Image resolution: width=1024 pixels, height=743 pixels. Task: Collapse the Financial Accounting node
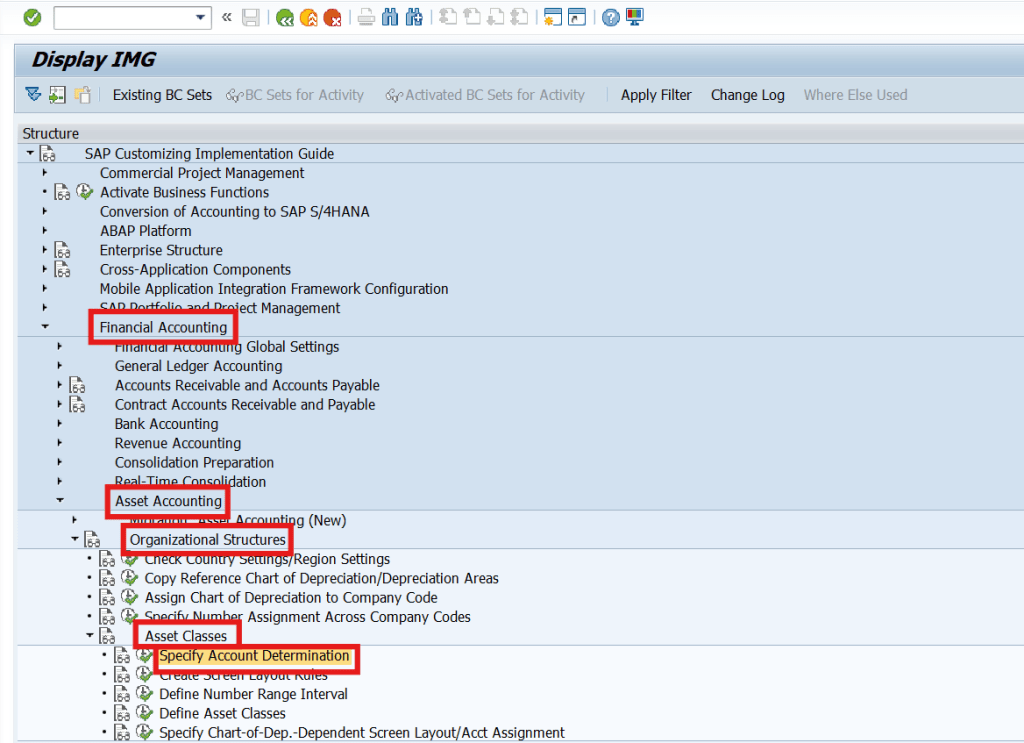click(43, 326)
